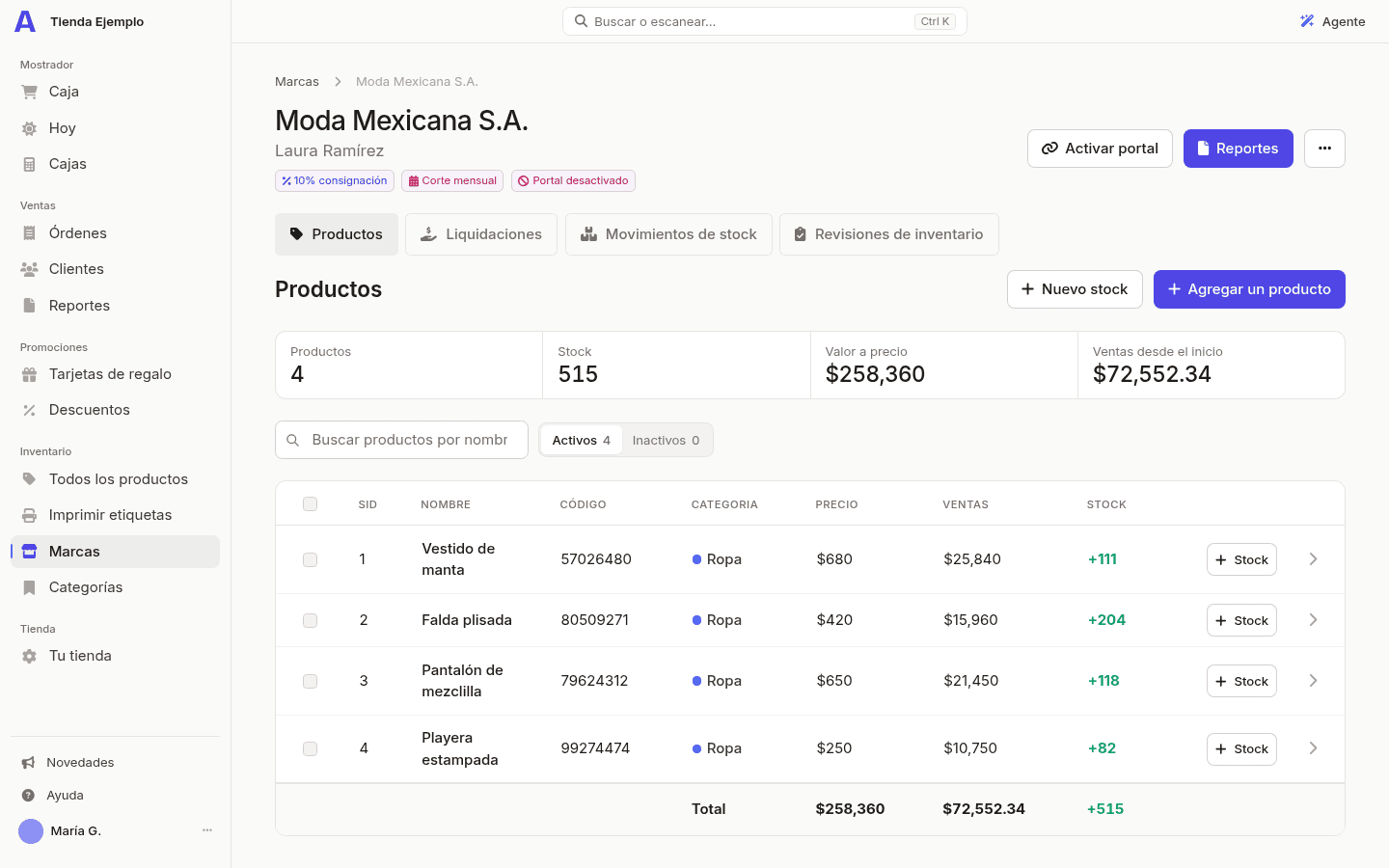Expand the Playera estampada row chevron
The image size is (1389, 868).
1313,748
